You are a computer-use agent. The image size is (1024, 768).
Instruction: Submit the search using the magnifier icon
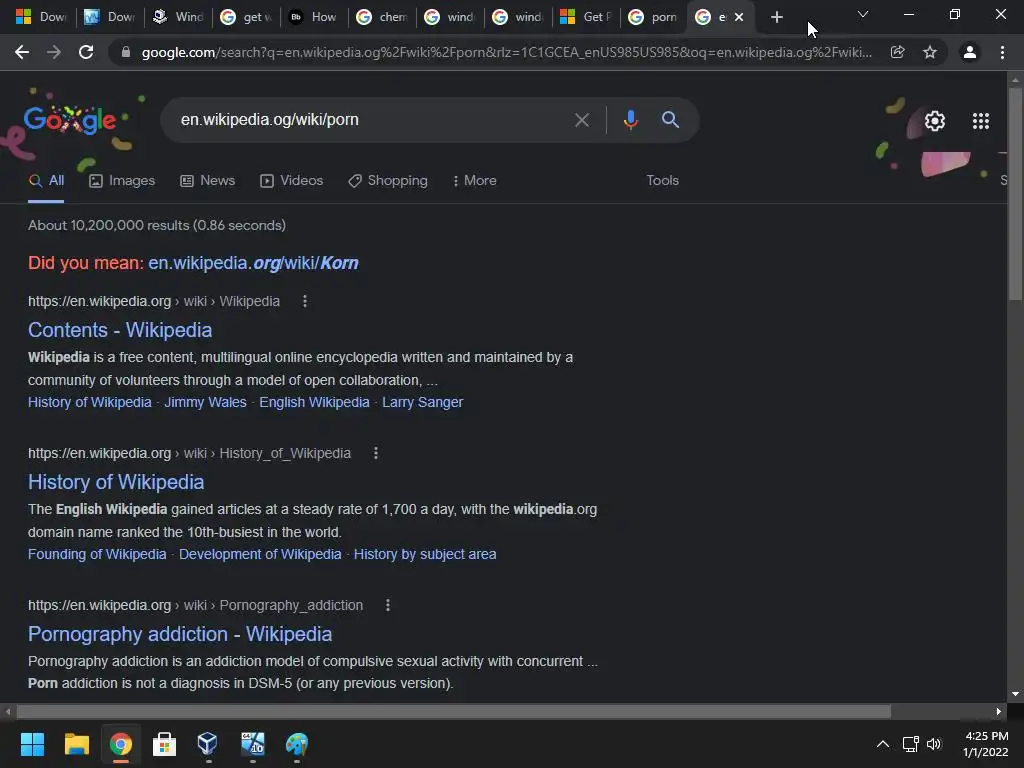(x=670, y=120)
